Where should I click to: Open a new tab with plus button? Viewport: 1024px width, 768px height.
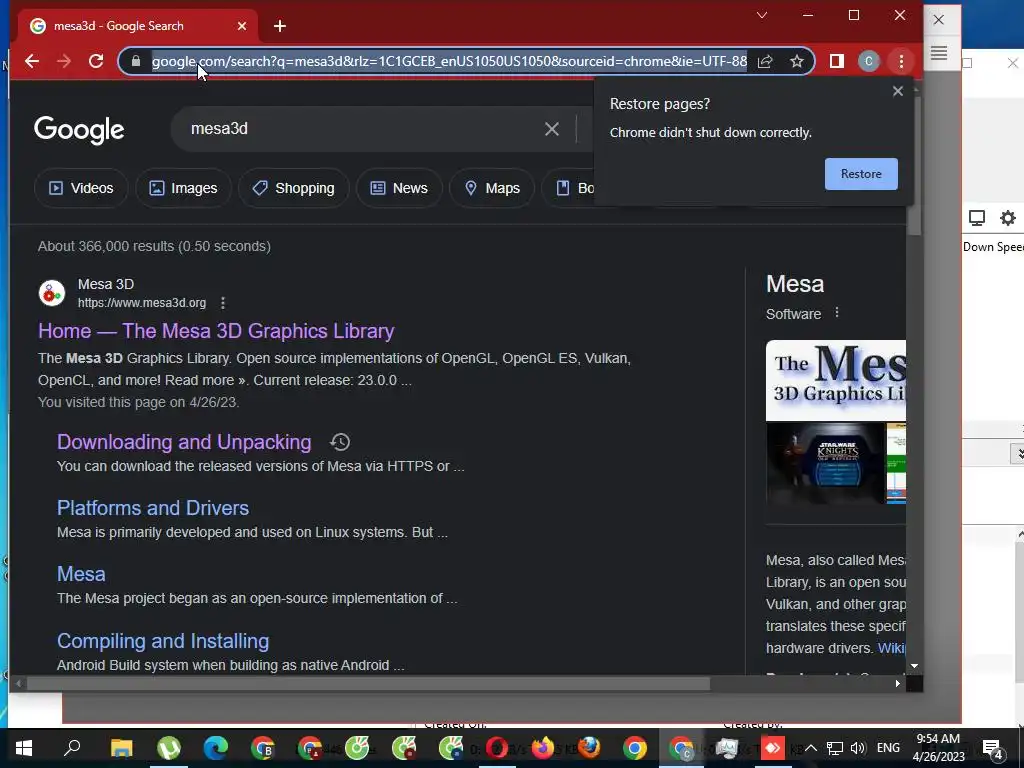(x=280, y=26)
